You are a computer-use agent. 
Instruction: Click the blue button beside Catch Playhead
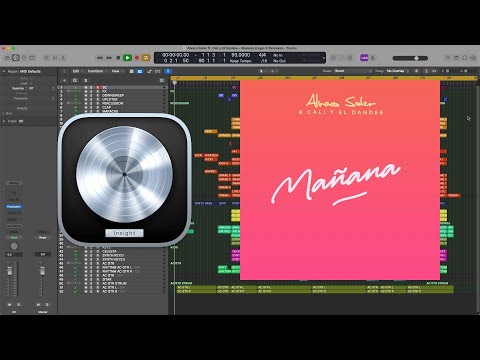[x=168, y=71]
